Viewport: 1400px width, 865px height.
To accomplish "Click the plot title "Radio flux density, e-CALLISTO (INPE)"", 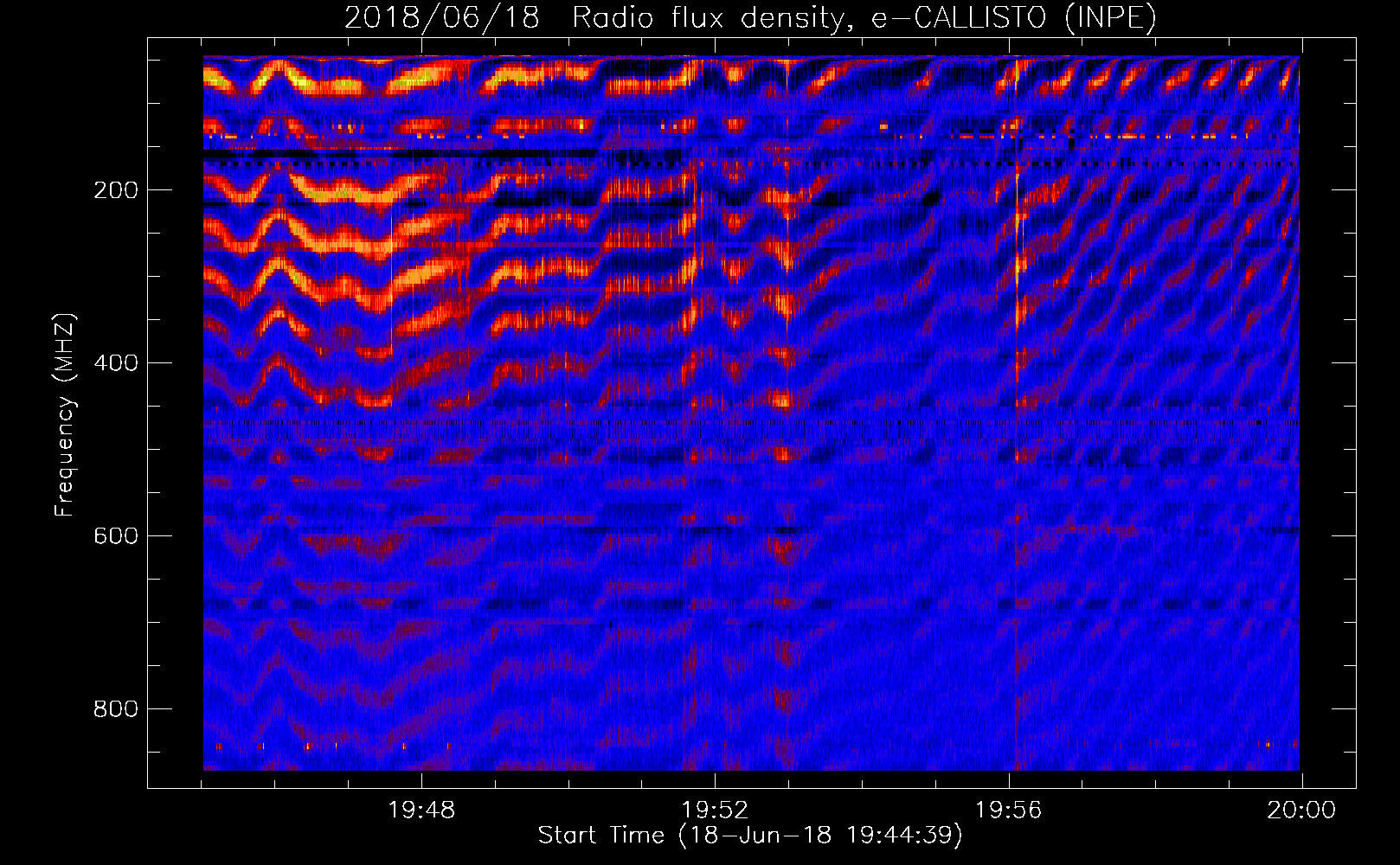I will click(864, 18).
